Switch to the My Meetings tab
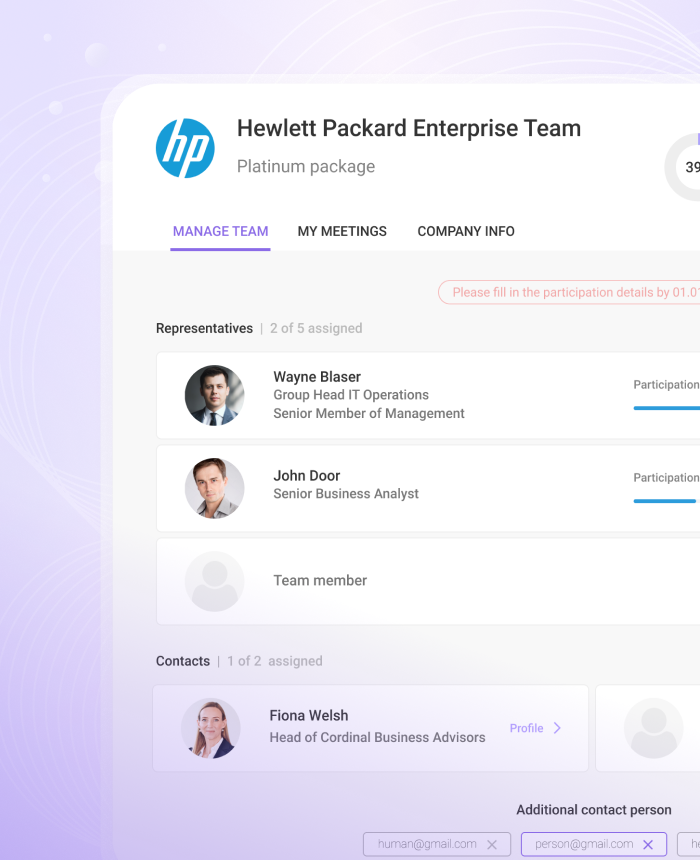Image resolution: width=700 pixels, height=860 pixels. [342, 231]
